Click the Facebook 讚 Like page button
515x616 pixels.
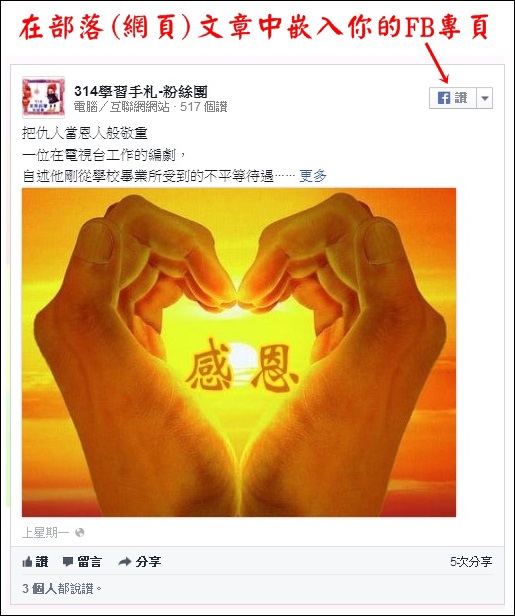point(453,97)
